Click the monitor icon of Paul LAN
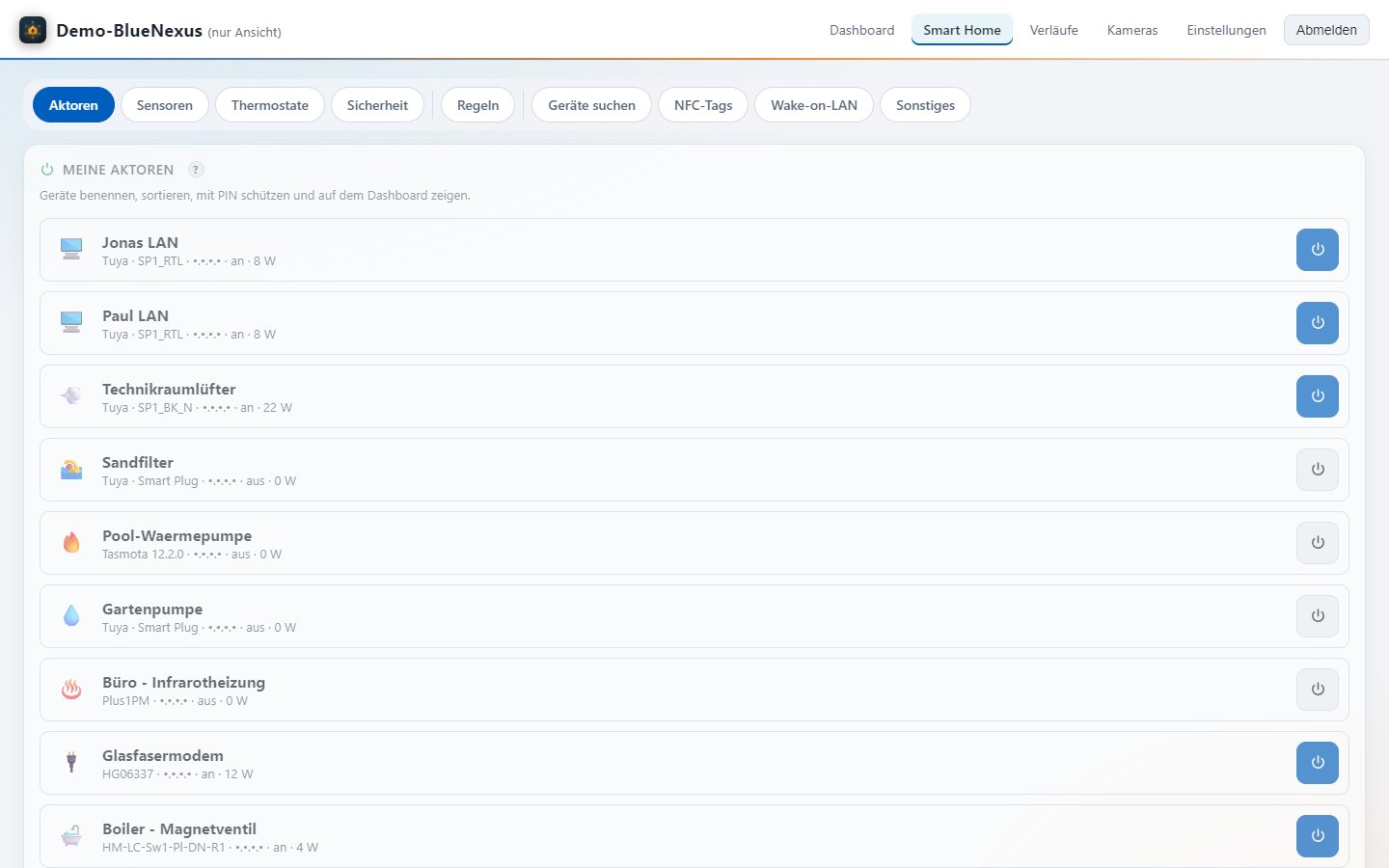Image resolution: width=1389 pixels, height=868 pixels. (x=71, y=323)
